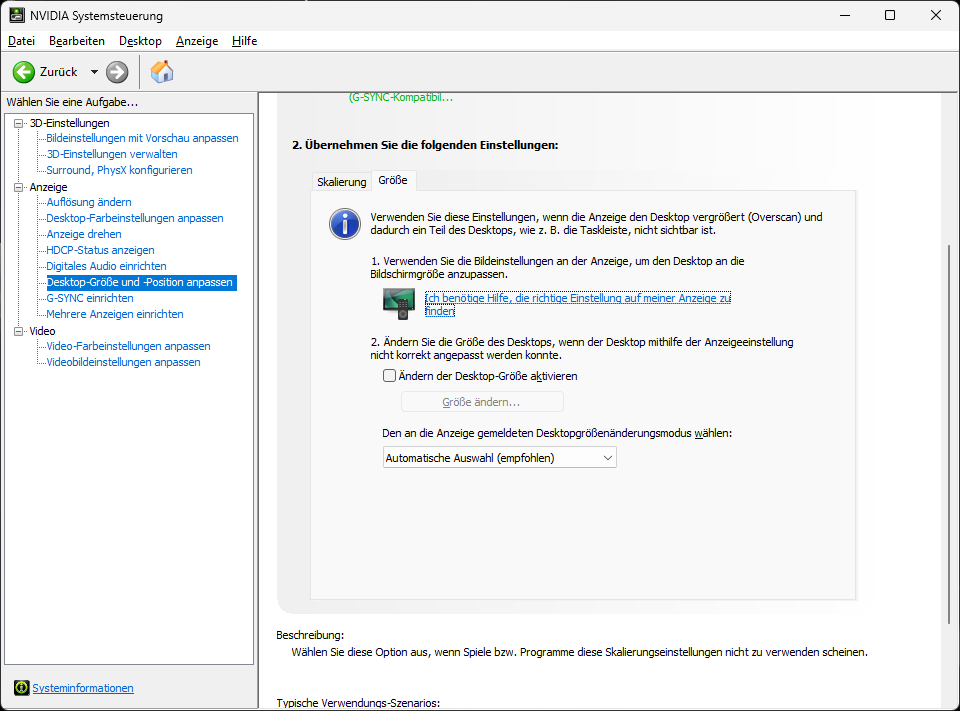
Task: Select Digitales Audio einrichten
Action: 107,266
